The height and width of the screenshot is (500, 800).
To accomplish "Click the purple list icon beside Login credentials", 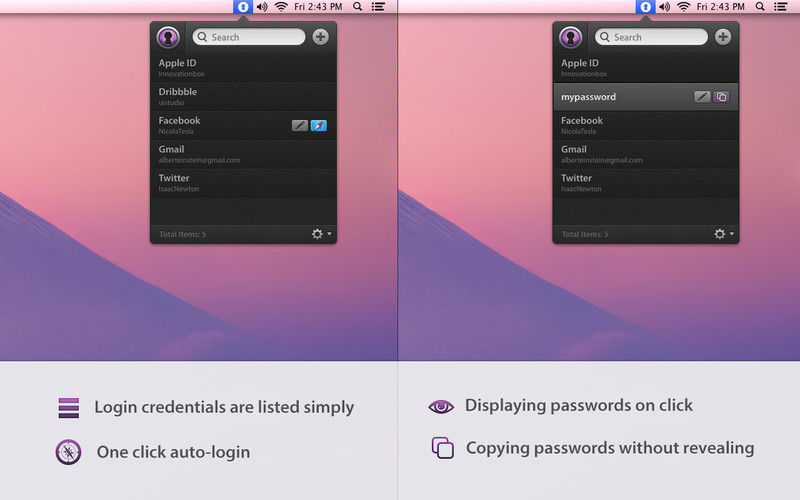I will [x=69, y=408].
